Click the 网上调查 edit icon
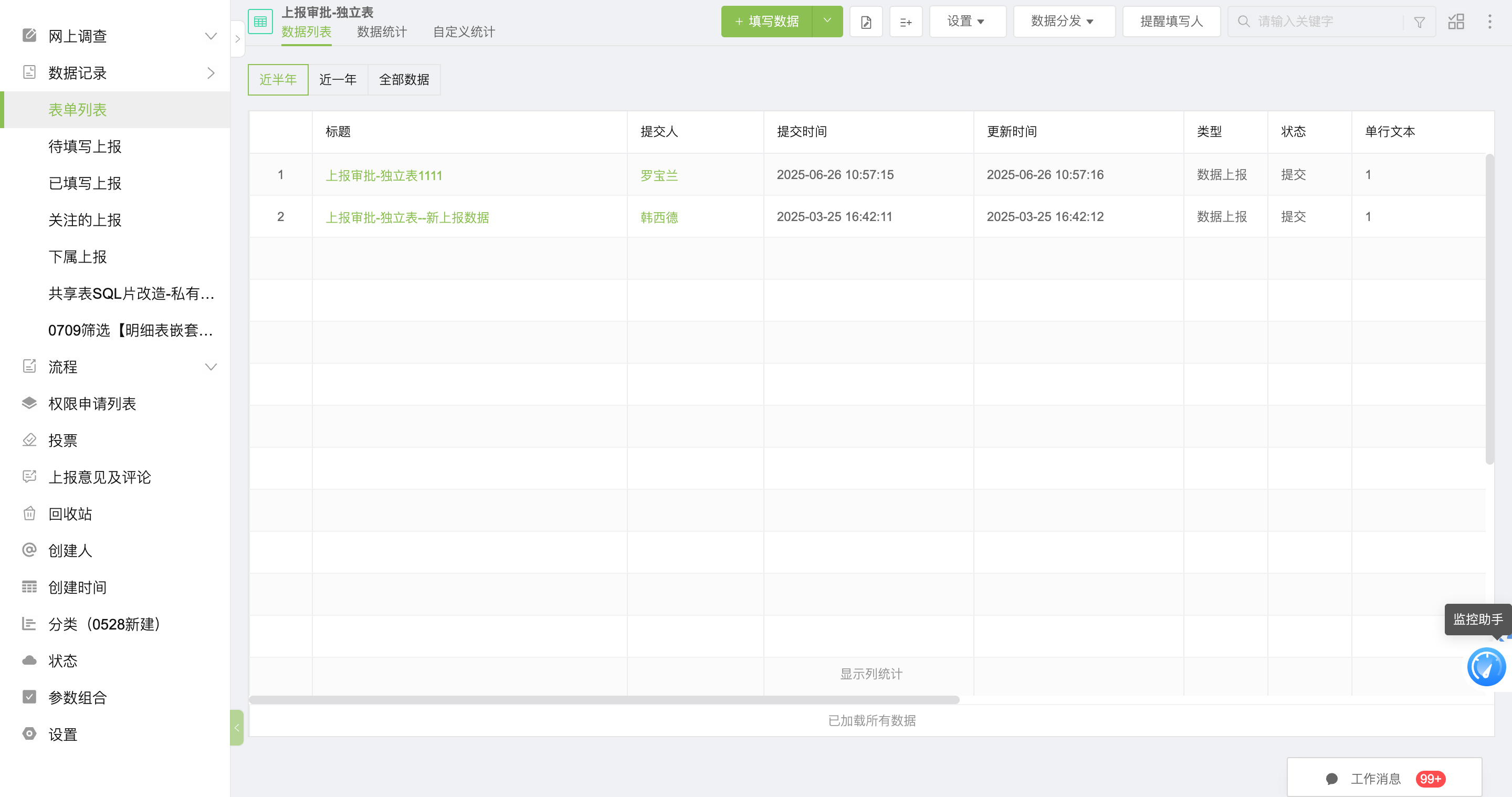 coord(29,35)
